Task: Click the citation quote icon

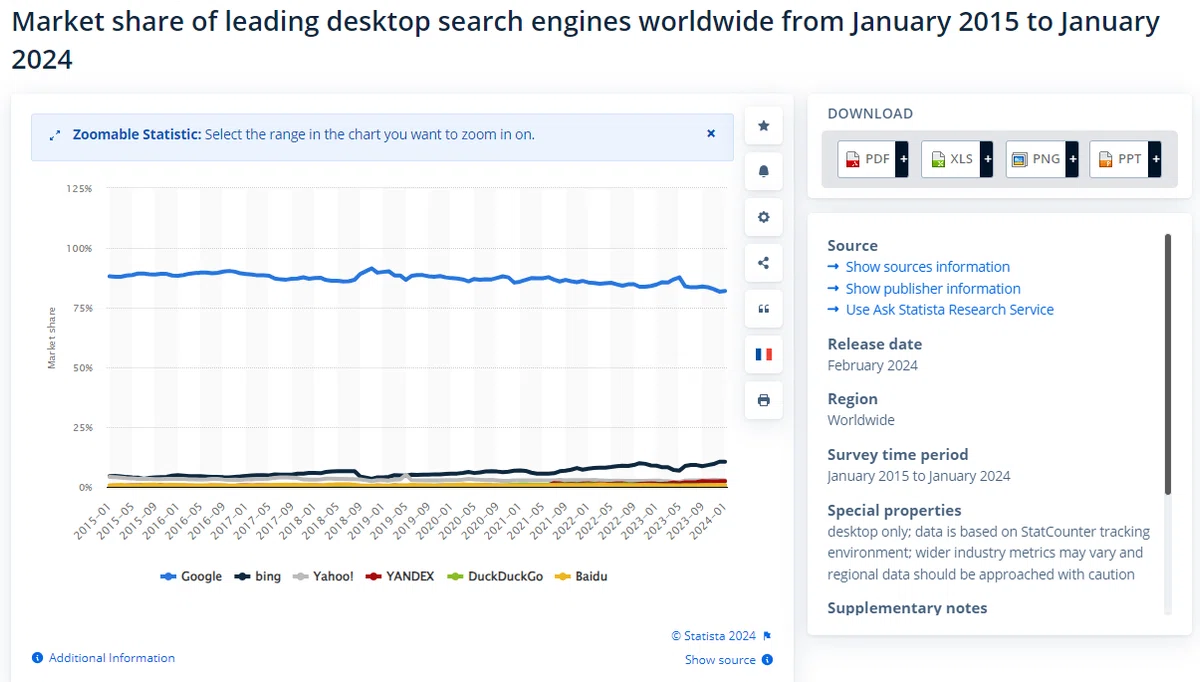Action: tap(764, 309)
